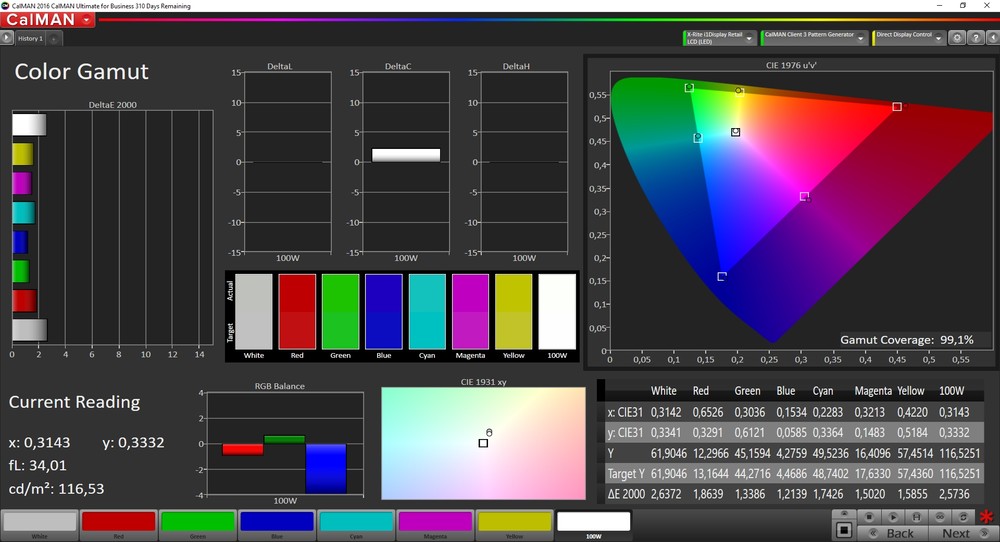Expand the X-Rite i1Display Retail meter dropdown

pos(749,39)
